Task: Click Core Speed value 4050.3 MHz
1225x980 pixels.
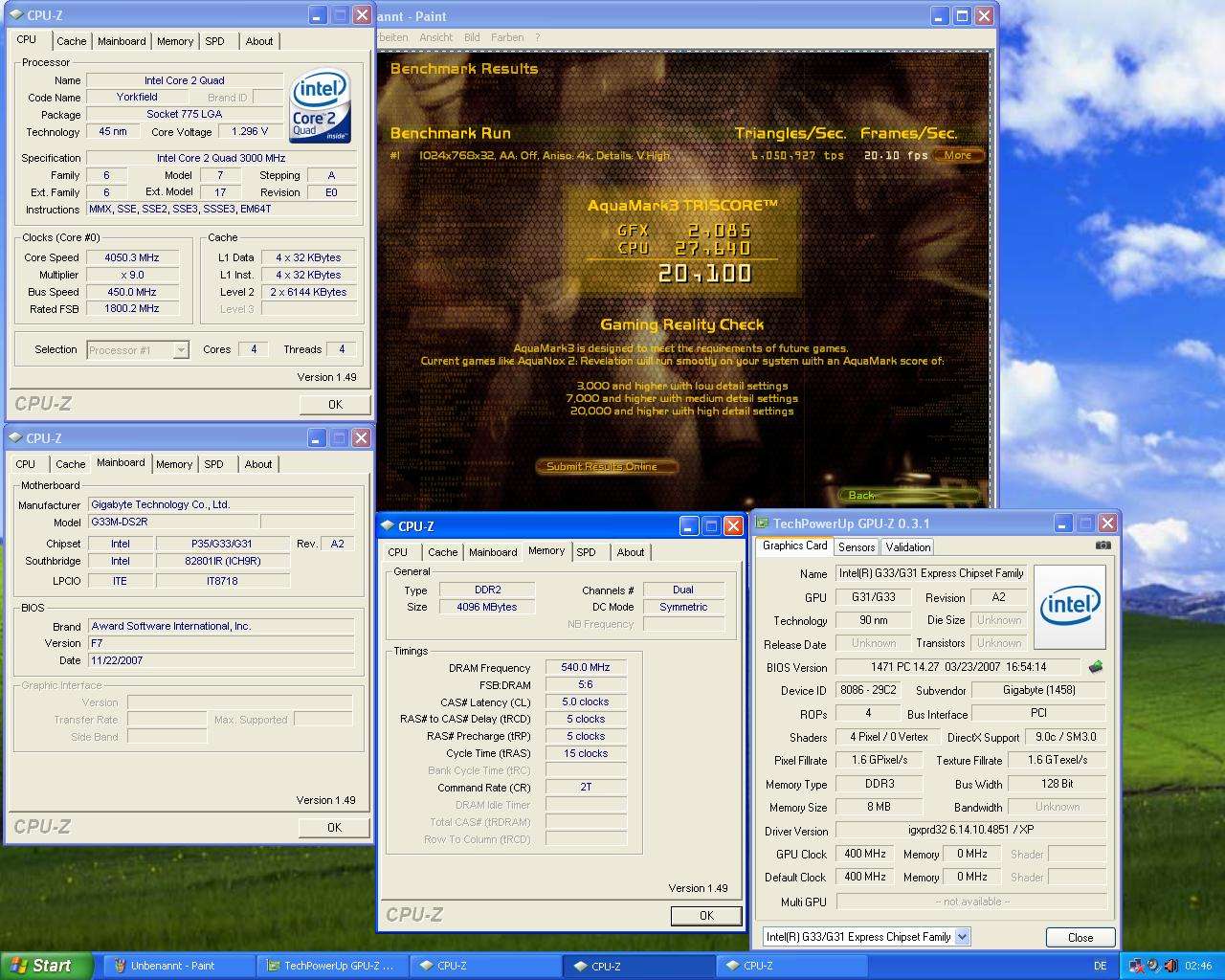Action: (132, 257)
